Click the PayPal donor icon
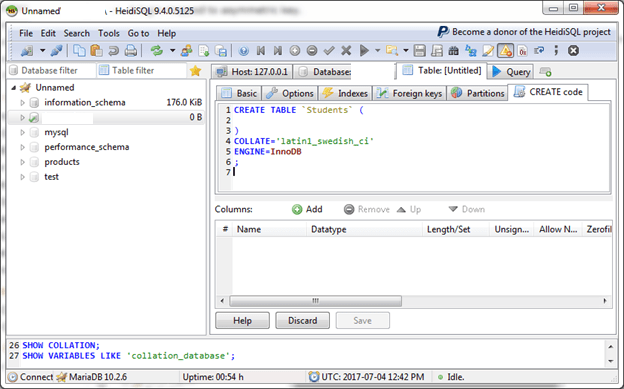Image resolution: width=624 pixels, height=389 pixels. (443, 32)
